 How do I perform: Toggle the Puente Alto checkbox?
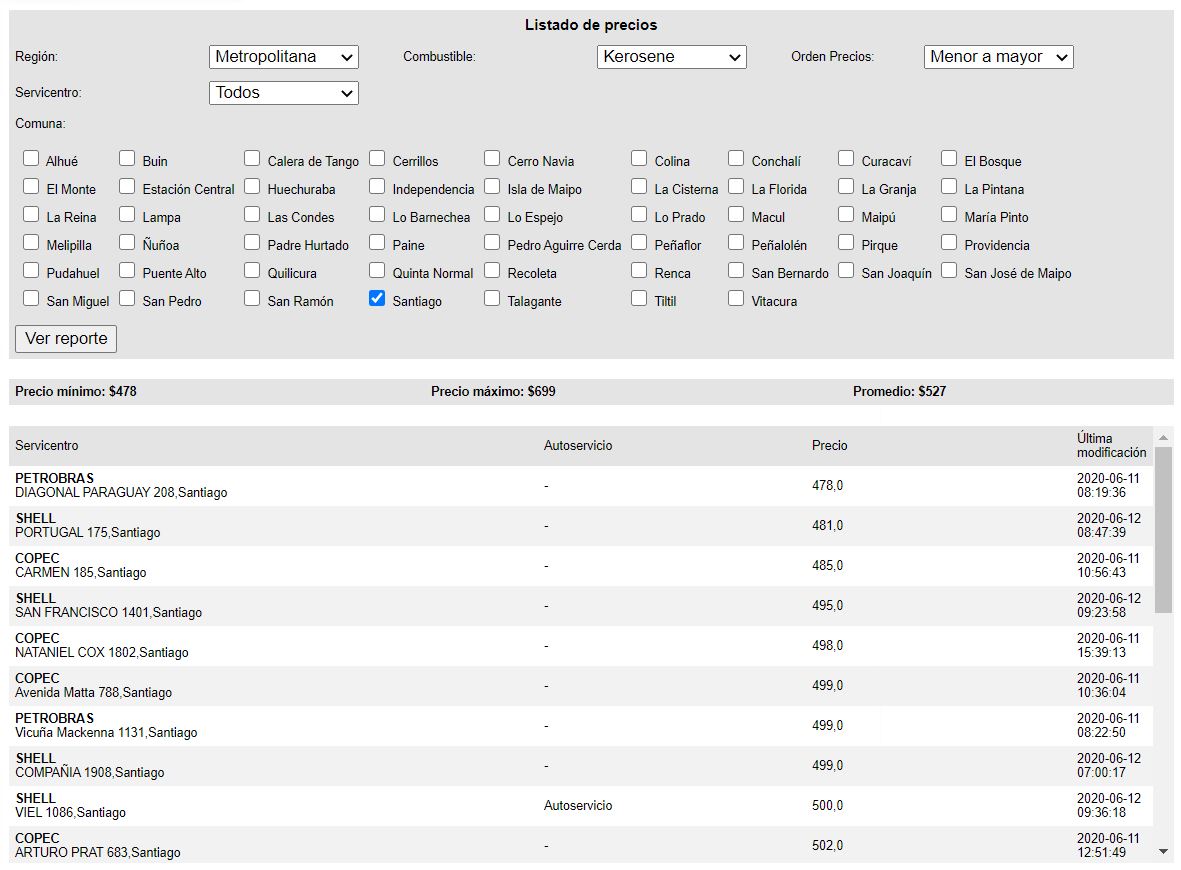point(127,270)
